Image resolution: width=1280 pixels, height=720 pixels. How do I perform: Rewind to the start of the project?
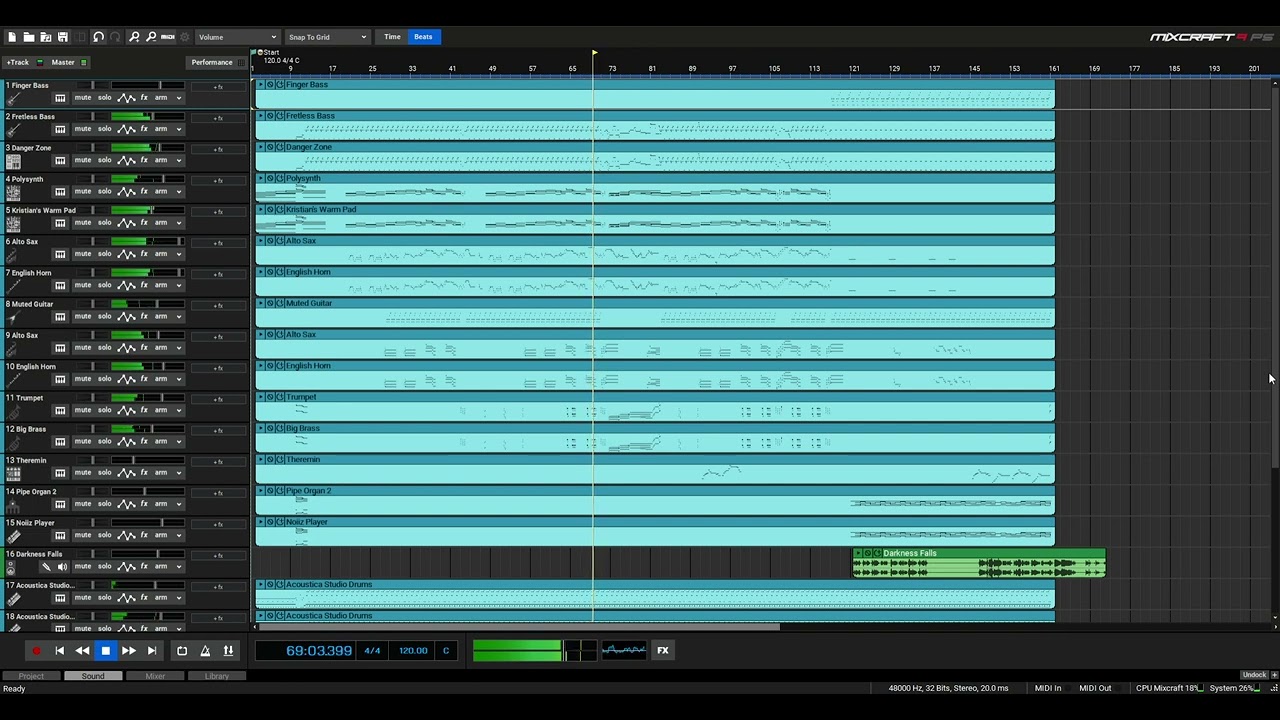pos(59,651)
